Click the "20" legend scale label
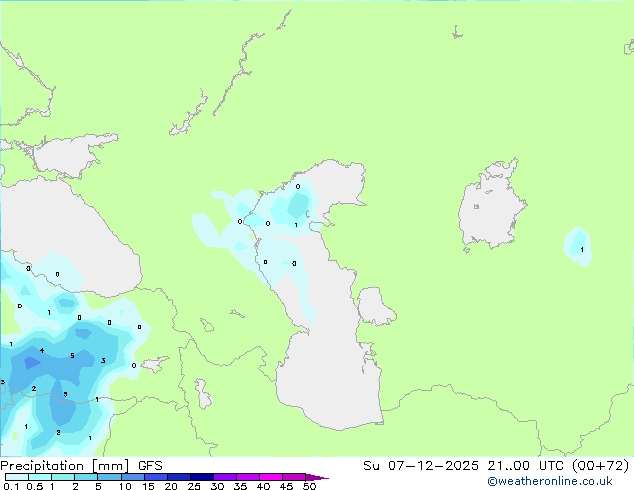Screen dimensions: 634x490 coord(171,486)
